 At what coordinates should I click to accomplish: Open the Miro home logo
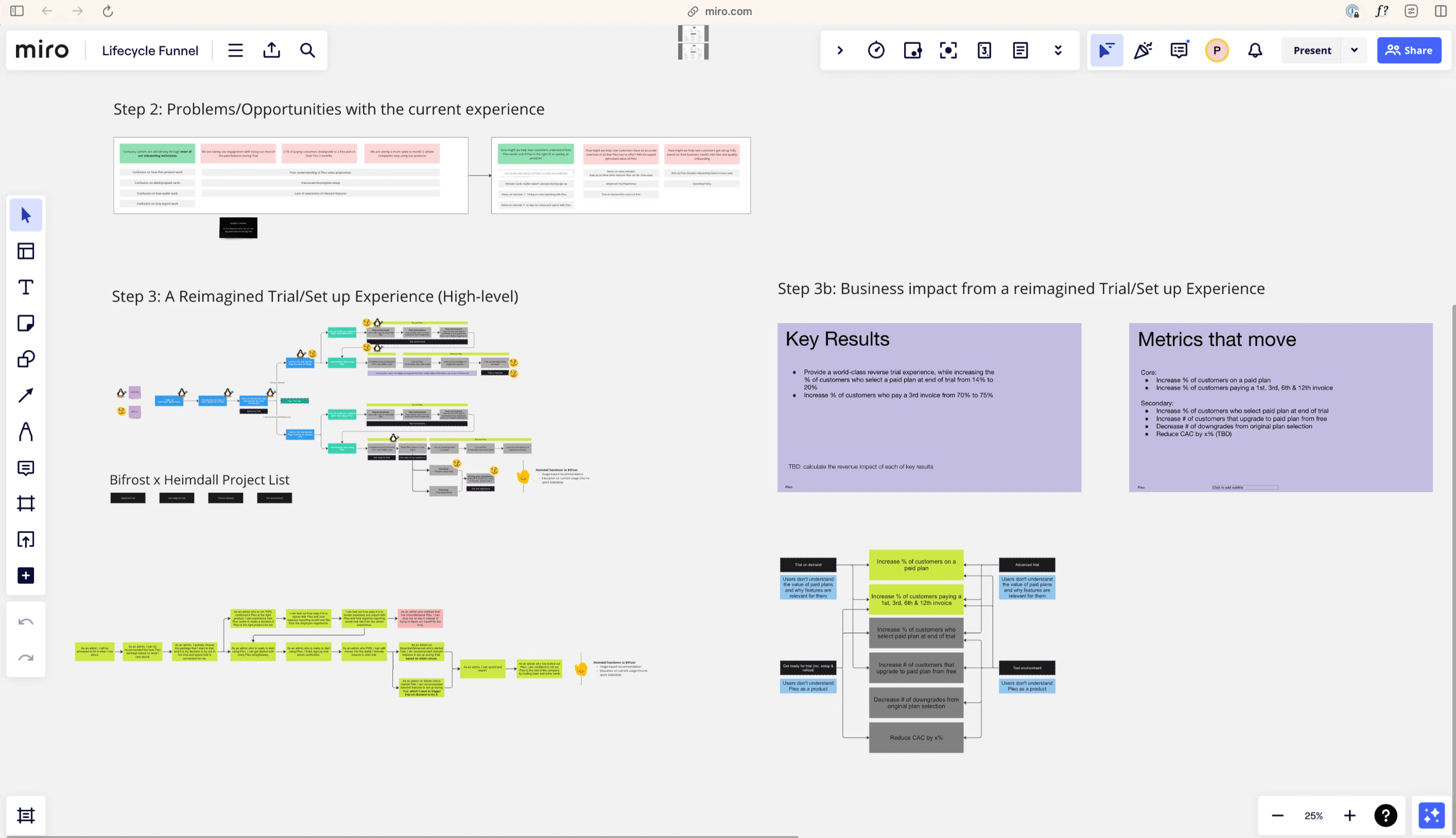(42, 50)
